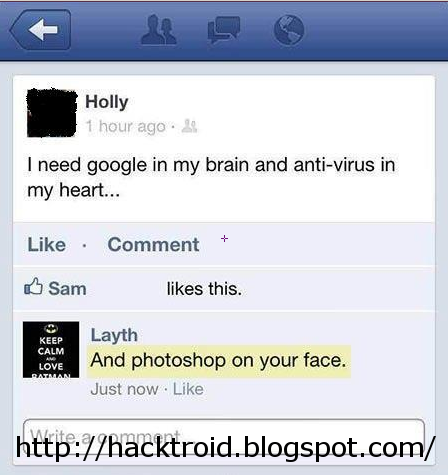Viewport: 448px width, 475px height.
Task: Click the post text about google
Action: pos(211,177)
